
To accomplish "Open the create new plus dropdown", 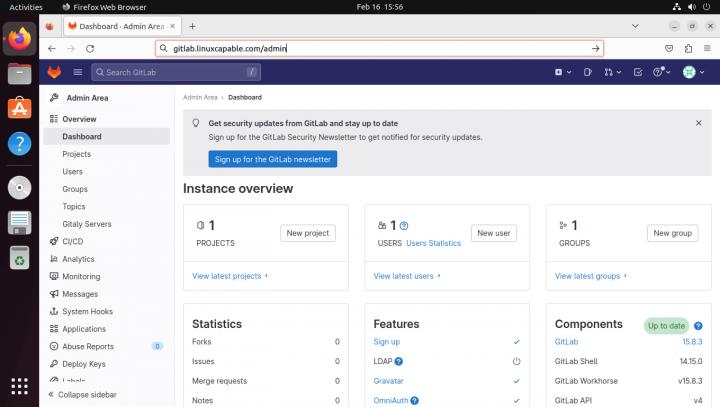I will click(x=561, y=72).
